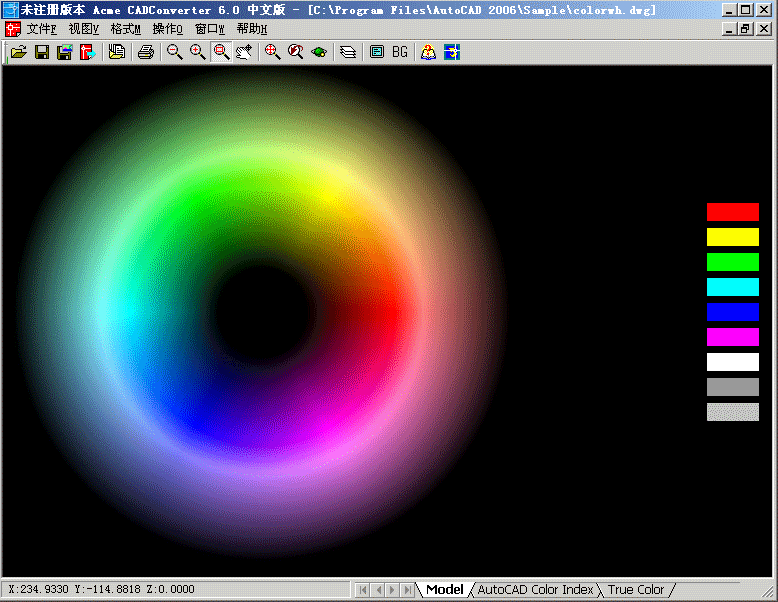Click the green 3D orbit icon
This screenshot has height=602, width=778.
coord(319,52)
